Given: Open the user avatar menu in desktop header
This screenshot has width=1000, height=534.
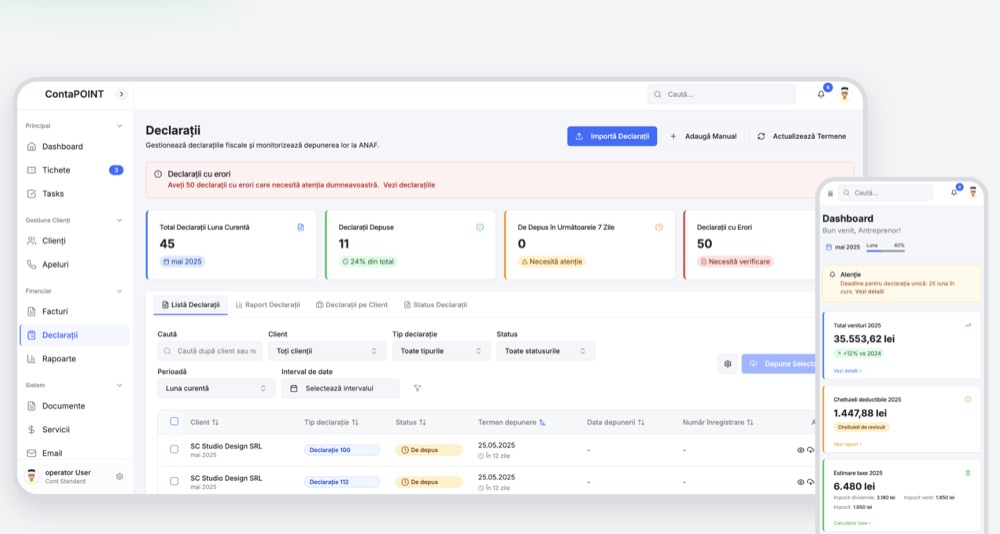Looking at the screenshot, I should (x=844, y=94).
